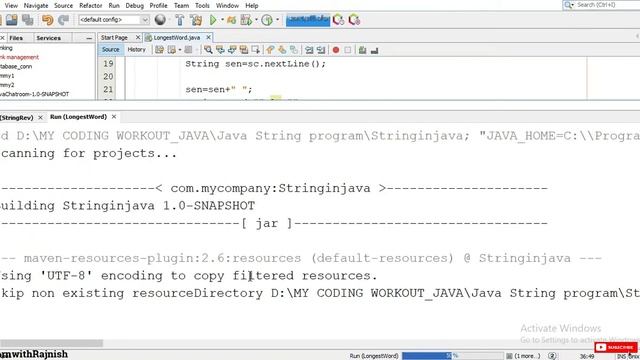
Task: Click the '(1 more...)' status bar link
Action: click(527, 356)
